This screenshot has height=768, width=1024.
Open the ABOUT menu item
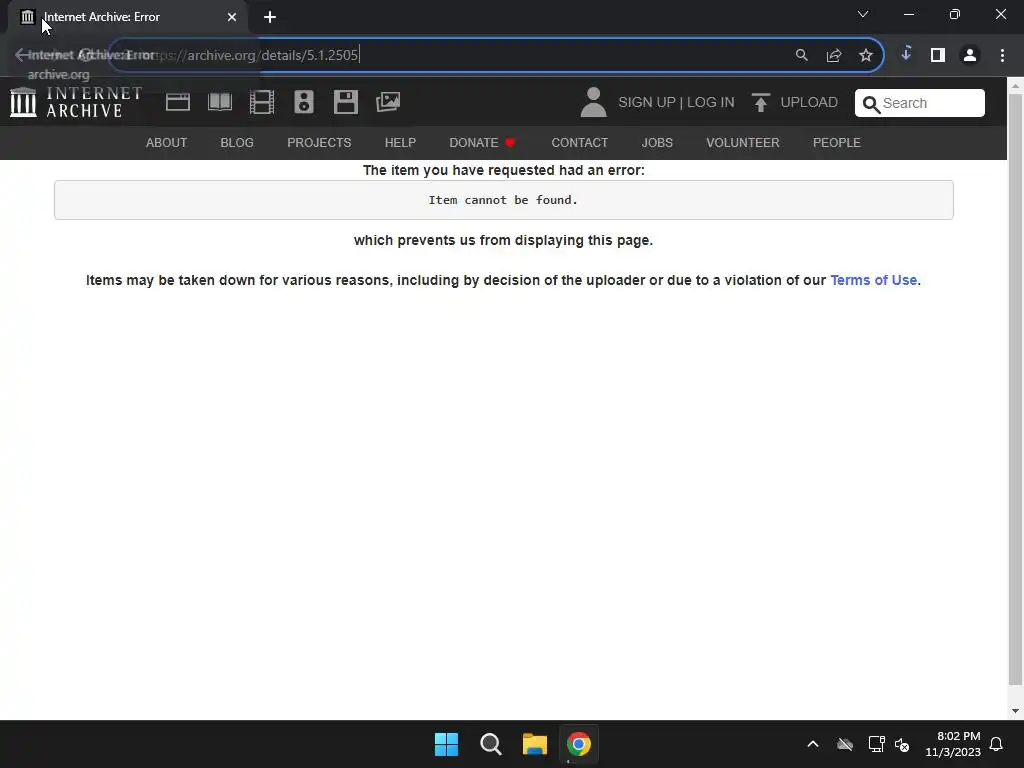[167, 142]
